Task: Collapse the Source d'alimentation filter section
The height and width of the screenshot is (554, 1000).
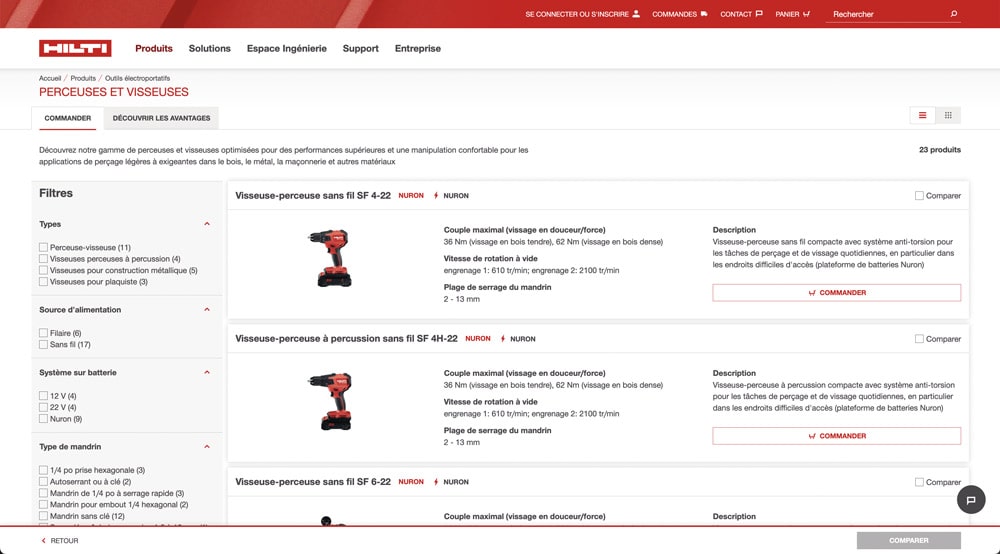Action: 207,310
